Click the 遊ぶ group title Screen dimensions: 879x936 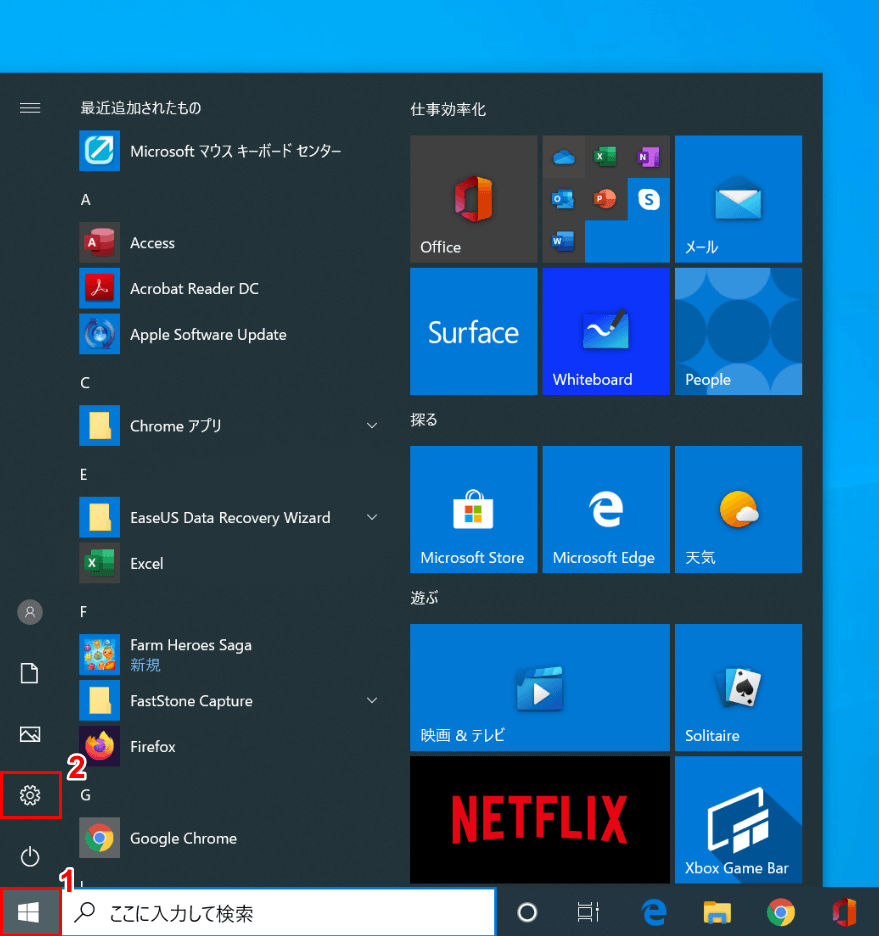tap(424, 598)
